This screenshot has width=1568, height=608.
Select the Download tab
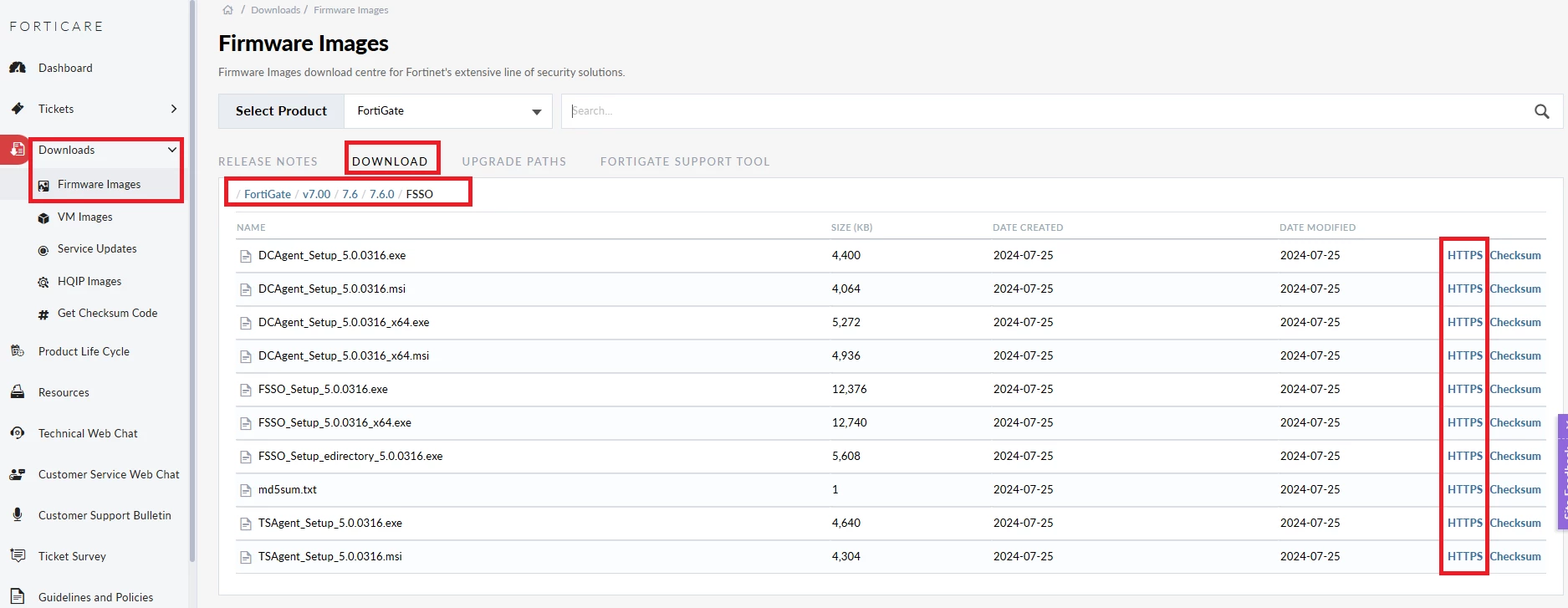click(x=390, y=161)
